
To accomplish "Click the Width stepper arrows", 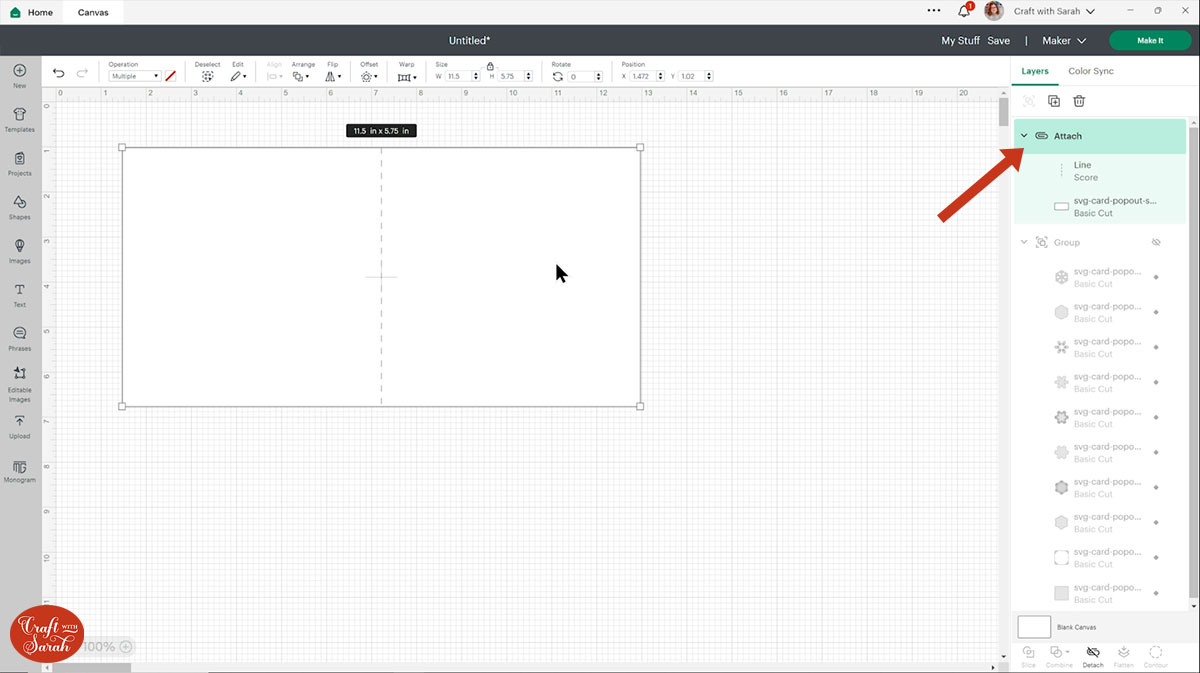I will 478,76.
